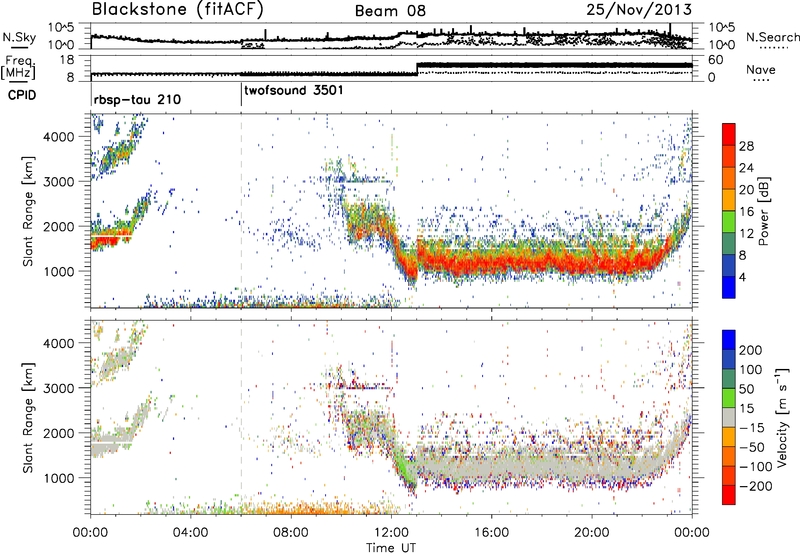The height and width of the screenshot is (554, 800).
Task: Click the "04:00" time axis label
Action: tap(191, 533)
